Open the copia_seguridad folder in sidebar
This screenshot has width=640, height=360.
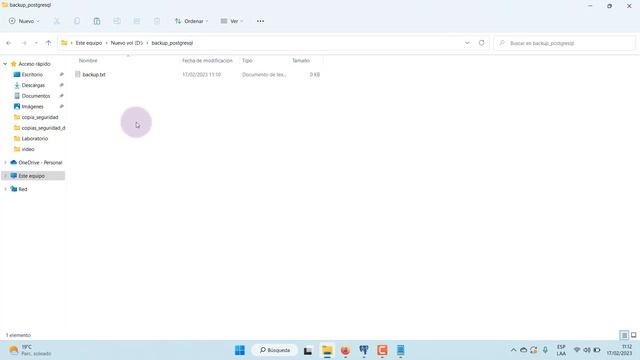point(40,117)
